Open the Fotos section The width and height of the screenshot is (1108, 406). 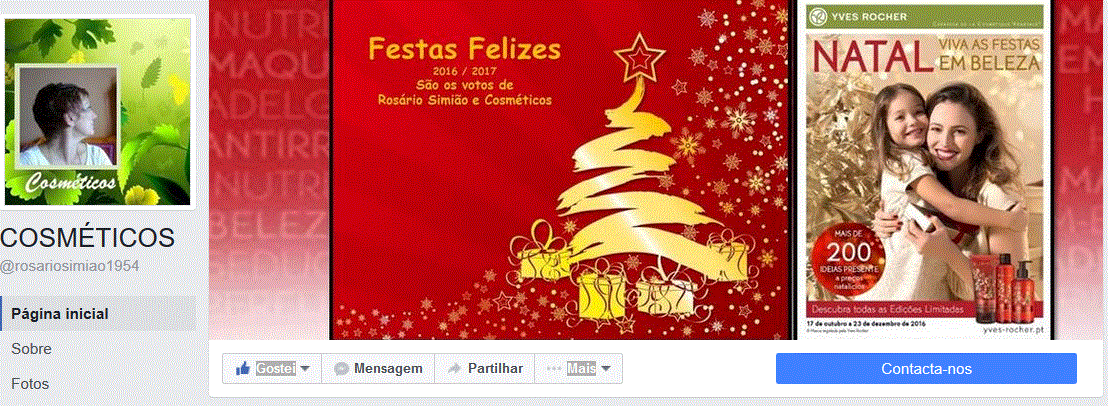[x=30, y=384]
